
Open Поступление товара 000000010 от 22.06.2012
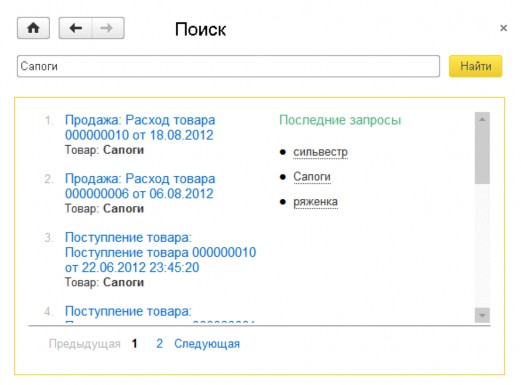[160, 252]
